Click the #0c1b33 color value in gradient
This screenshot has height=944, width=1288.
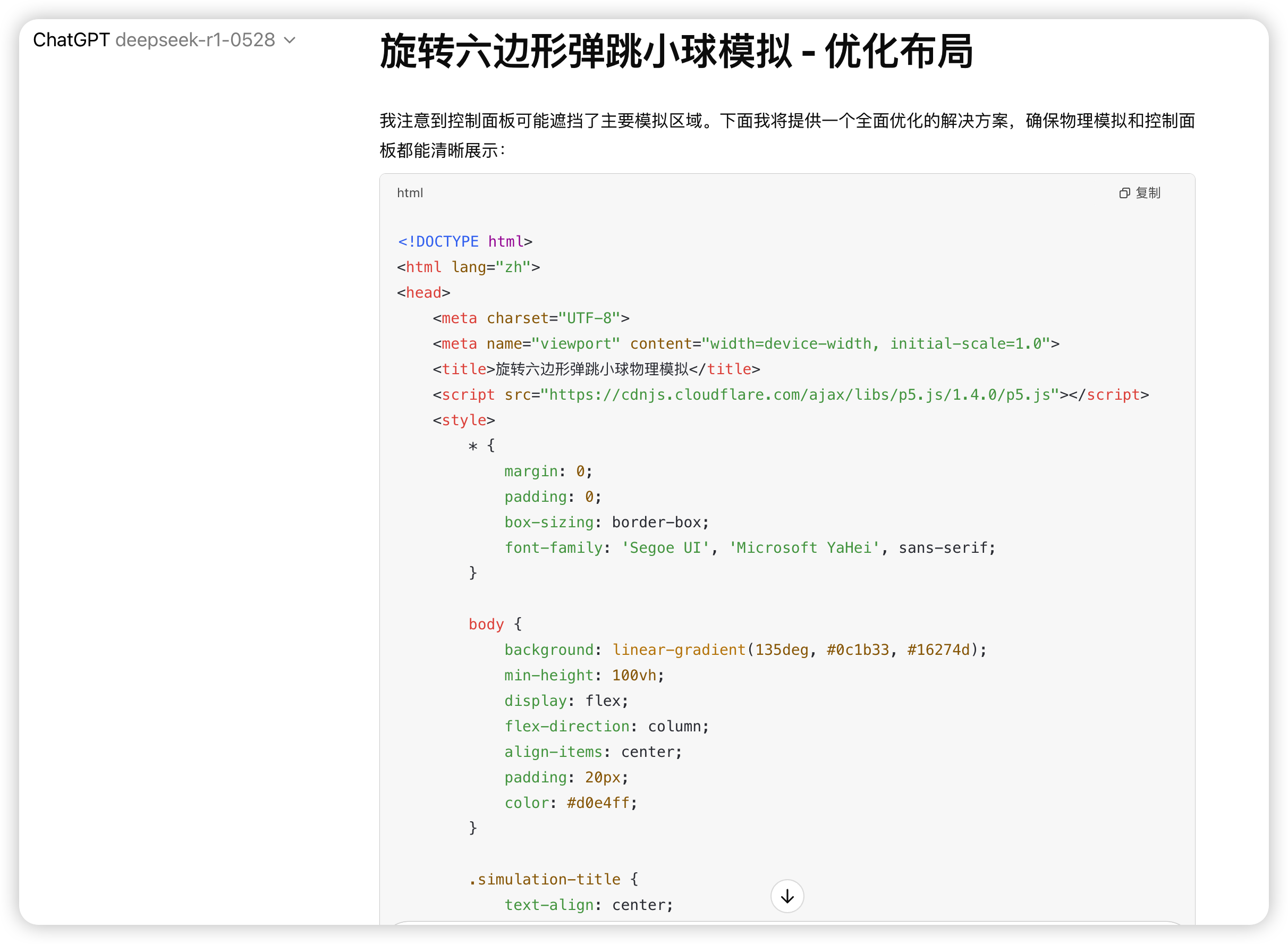857,650
